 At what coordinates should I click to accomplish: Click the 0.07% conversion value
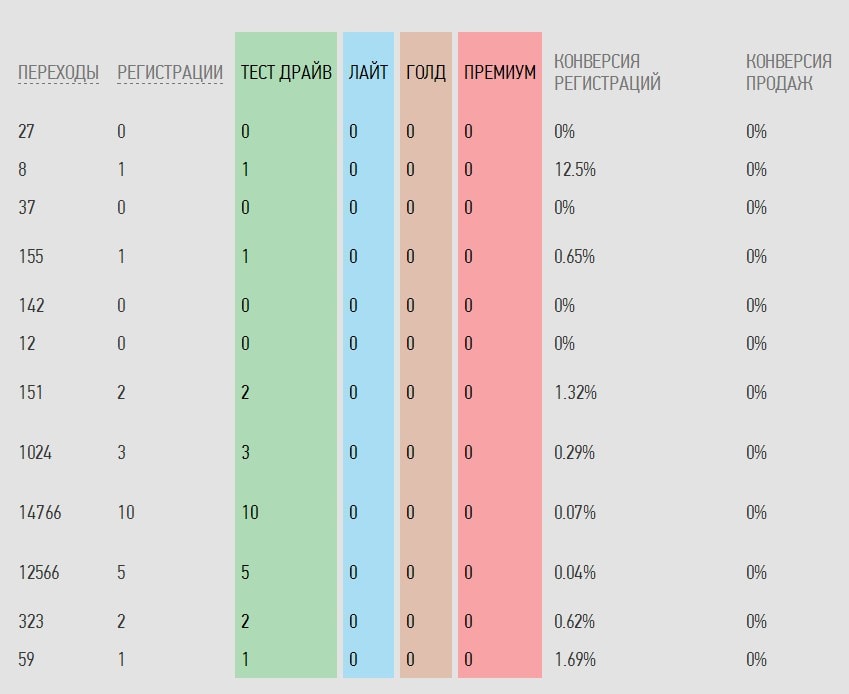(x=575, y=512)
